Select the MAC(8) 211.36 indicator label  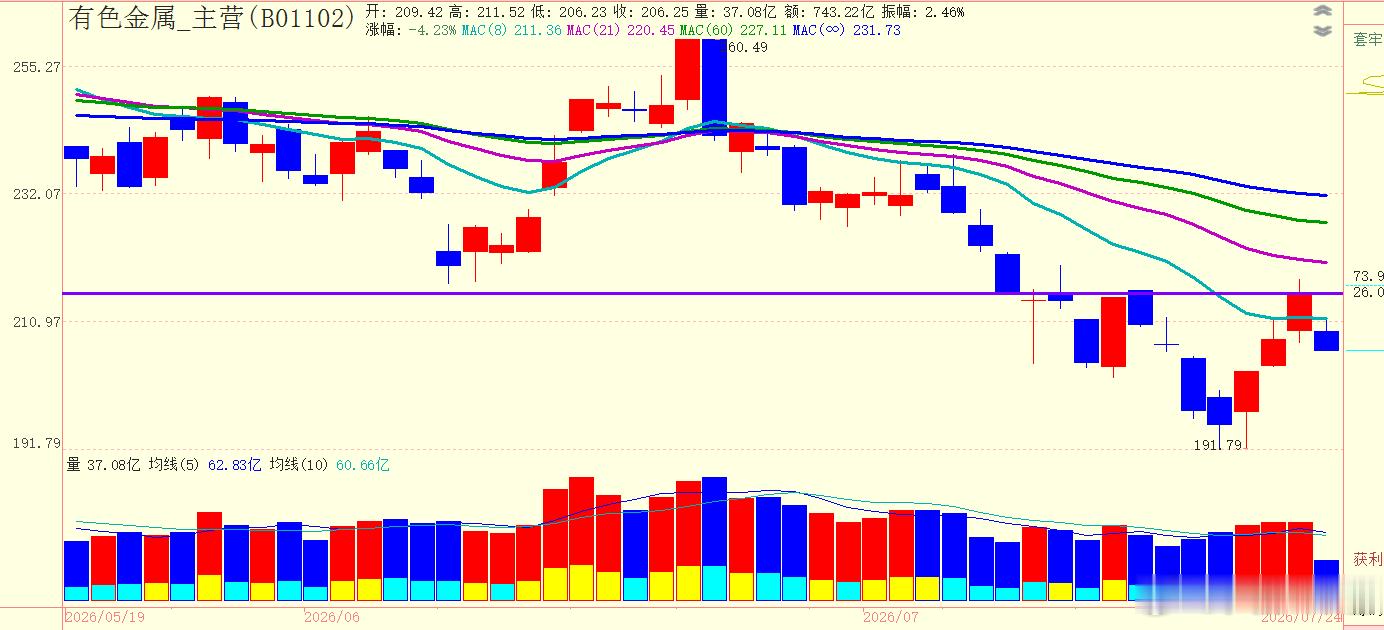pyautogui.click(x=511, y=30)
